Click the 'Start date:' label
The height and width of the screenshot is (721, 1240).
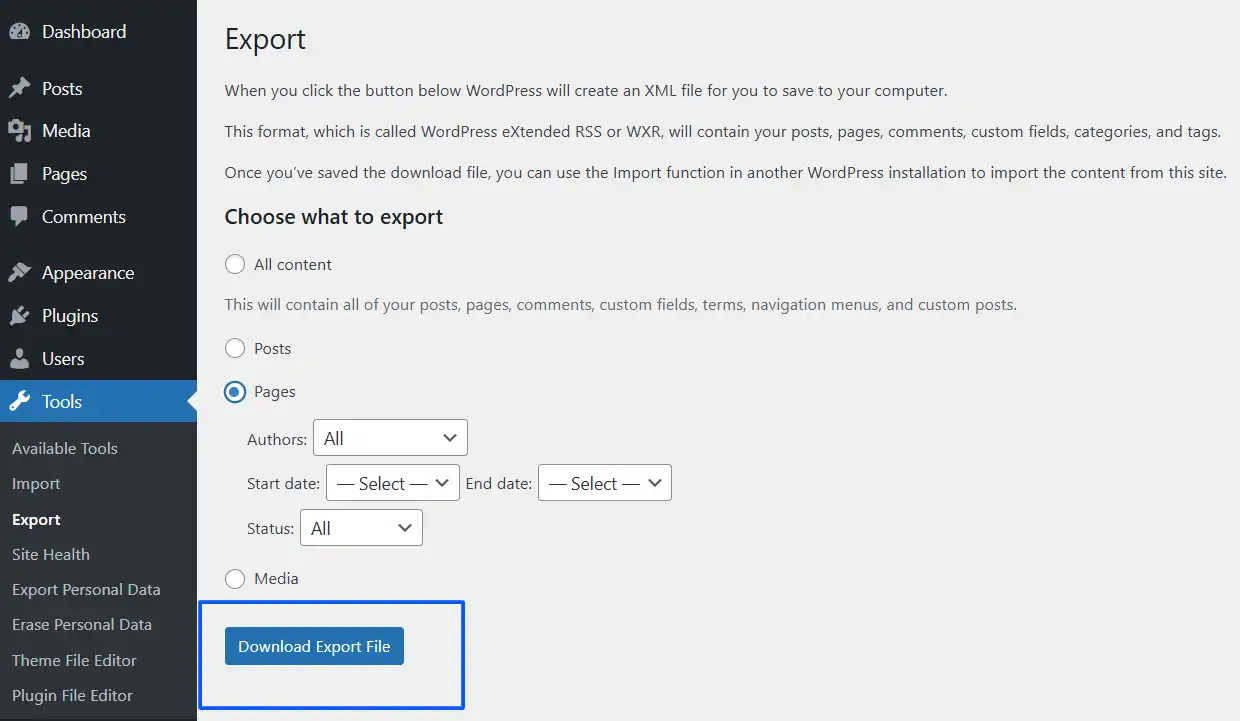pyautogui.click(x=284, y=484)
